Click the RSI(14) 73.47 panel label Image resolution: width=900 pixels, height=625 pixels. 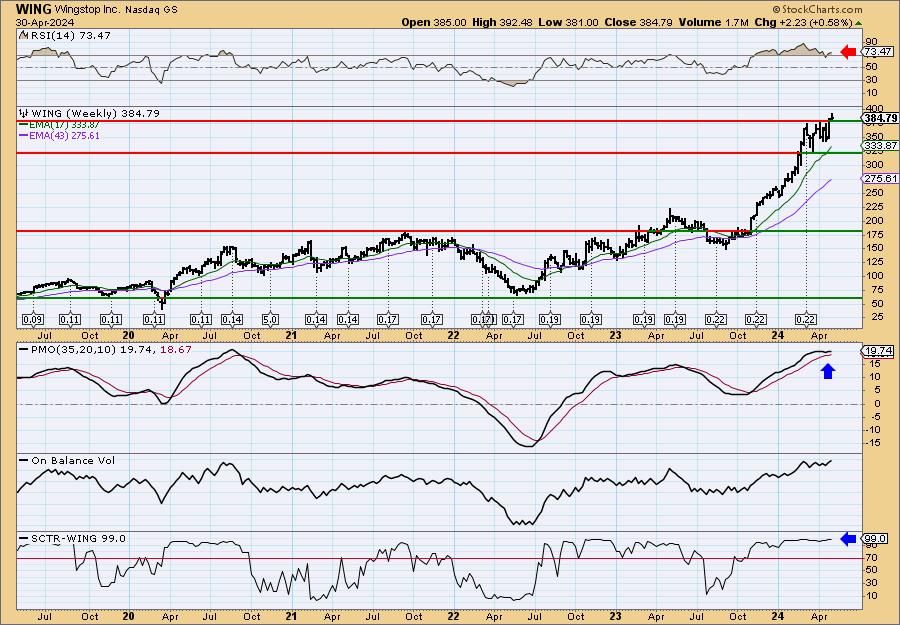[x=70, y=36]
